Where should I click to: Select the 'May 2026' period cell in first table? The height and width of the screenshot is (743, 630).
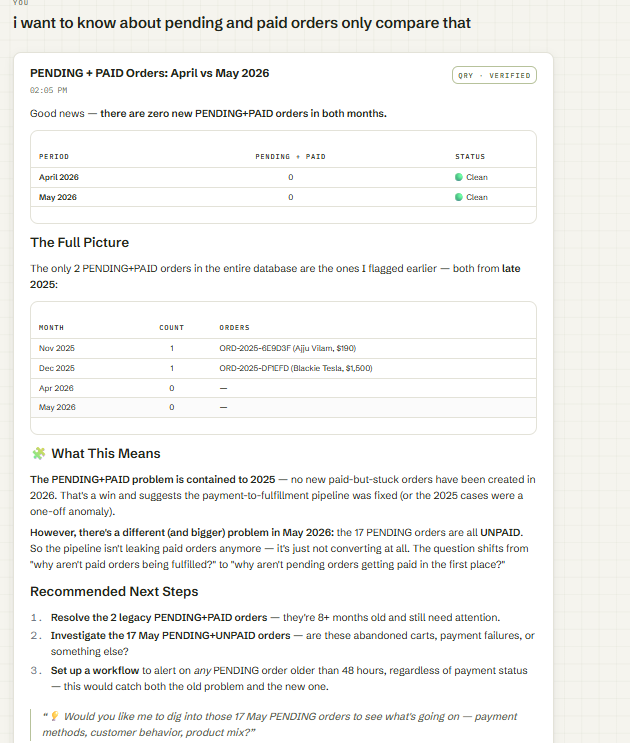(x=58, y=197)
